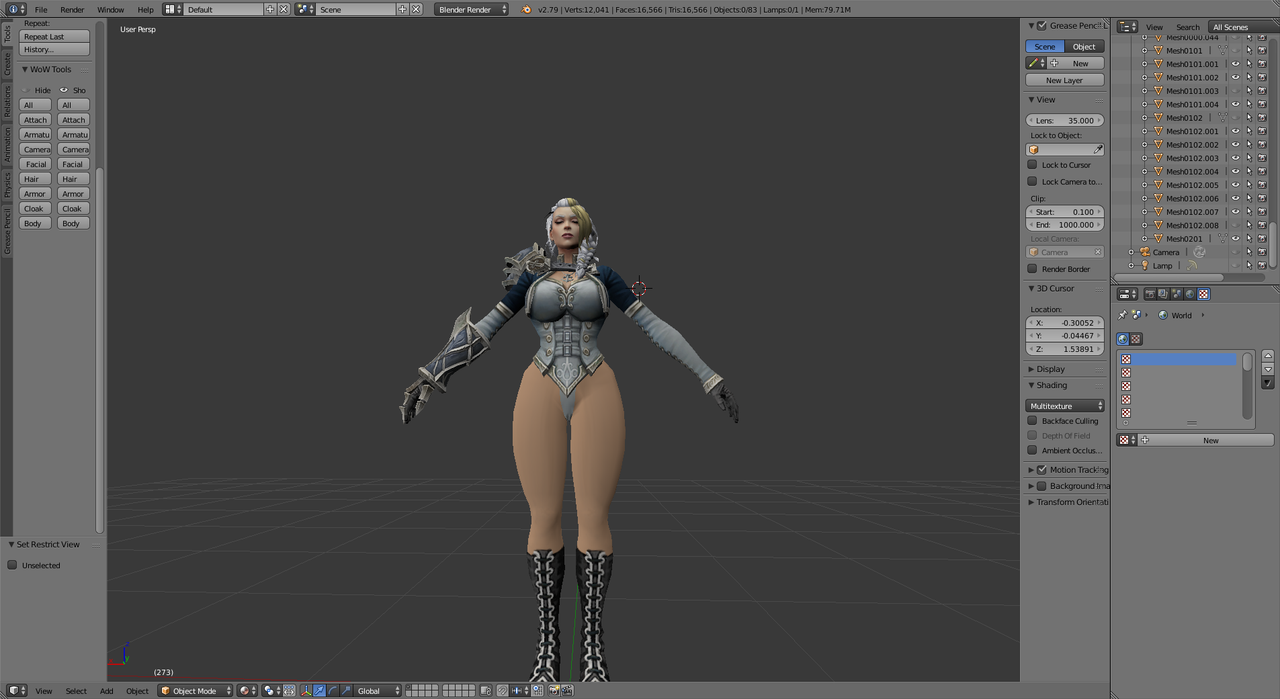This screenshot has height=699, width=1280.
Task: Open the Window menu
Action: [x=111, y=9]
